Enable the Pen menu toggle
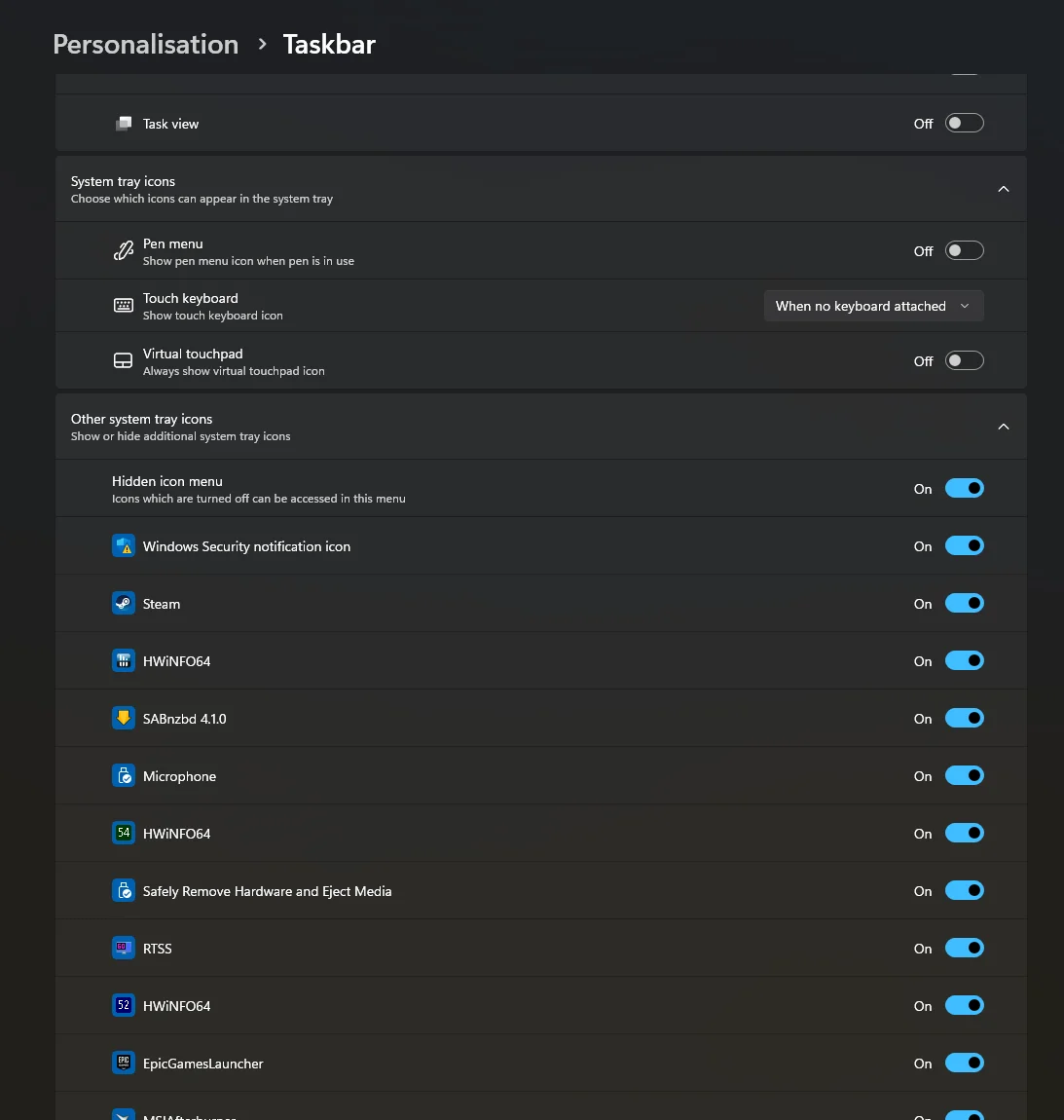 (x=964, y=250)
